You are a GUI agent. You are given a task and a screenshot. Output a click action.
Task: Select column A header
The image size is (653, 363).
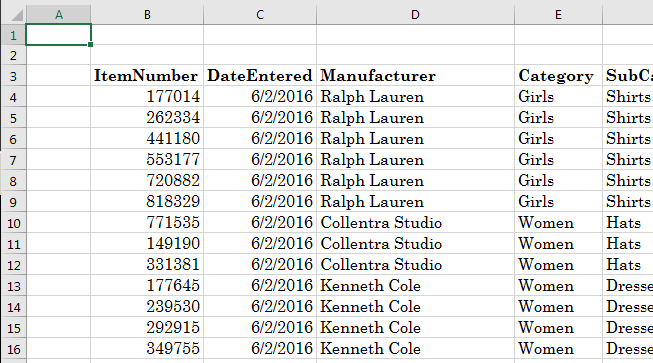tap(59, 15)
